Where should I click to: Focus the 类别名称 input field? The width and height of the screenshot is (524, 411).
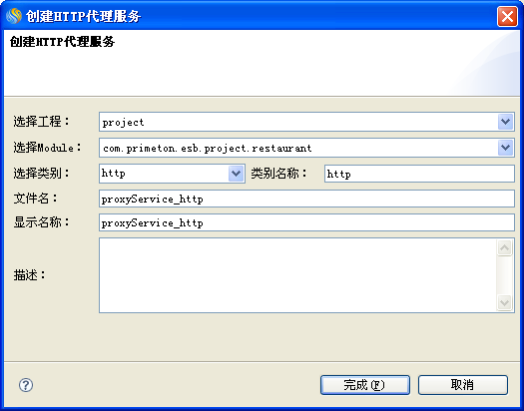tap(419, 173)
